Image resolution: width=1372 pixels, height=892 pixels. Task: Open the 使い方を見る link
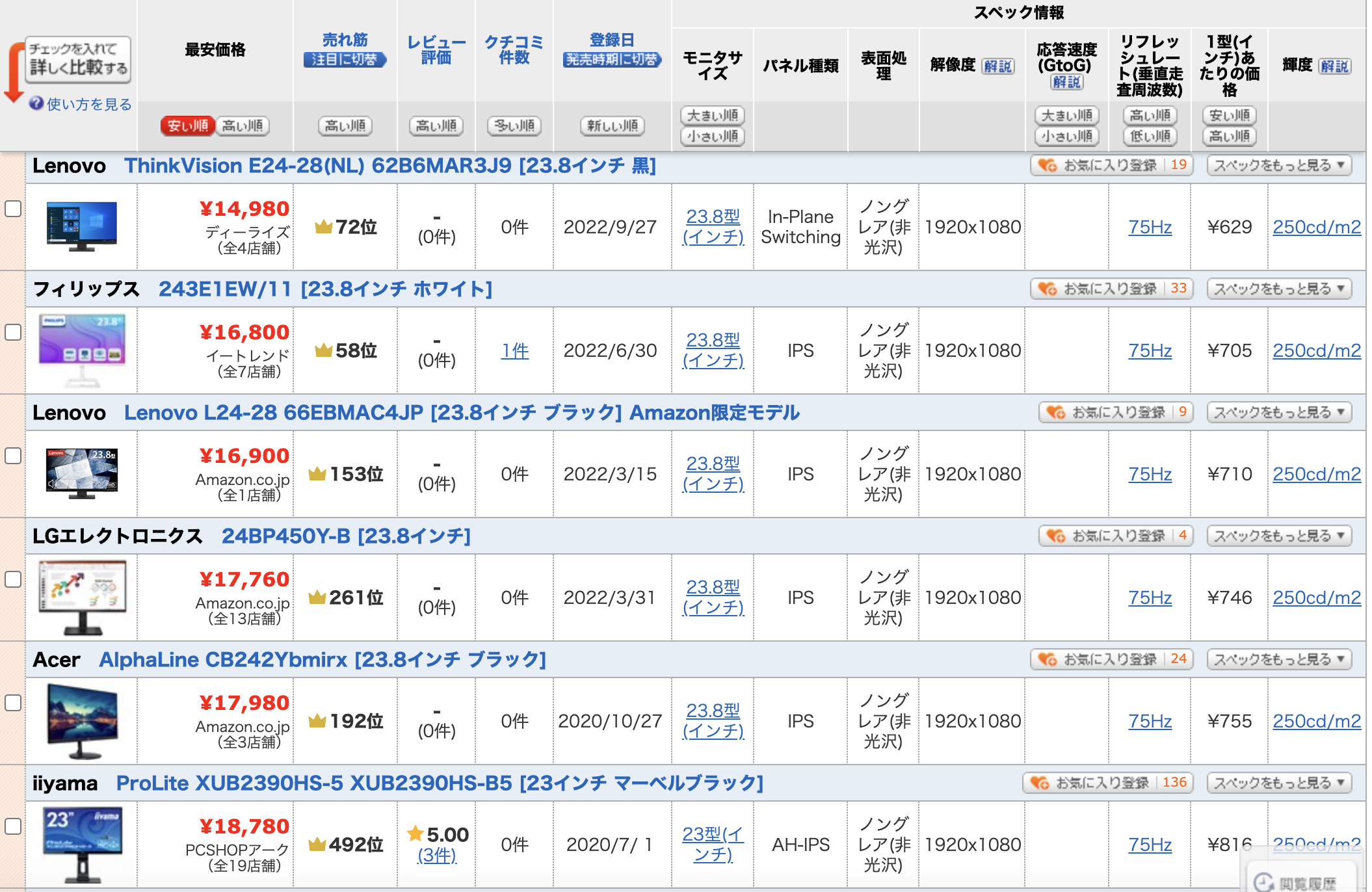pyautogui.click(x=89, y=104)
